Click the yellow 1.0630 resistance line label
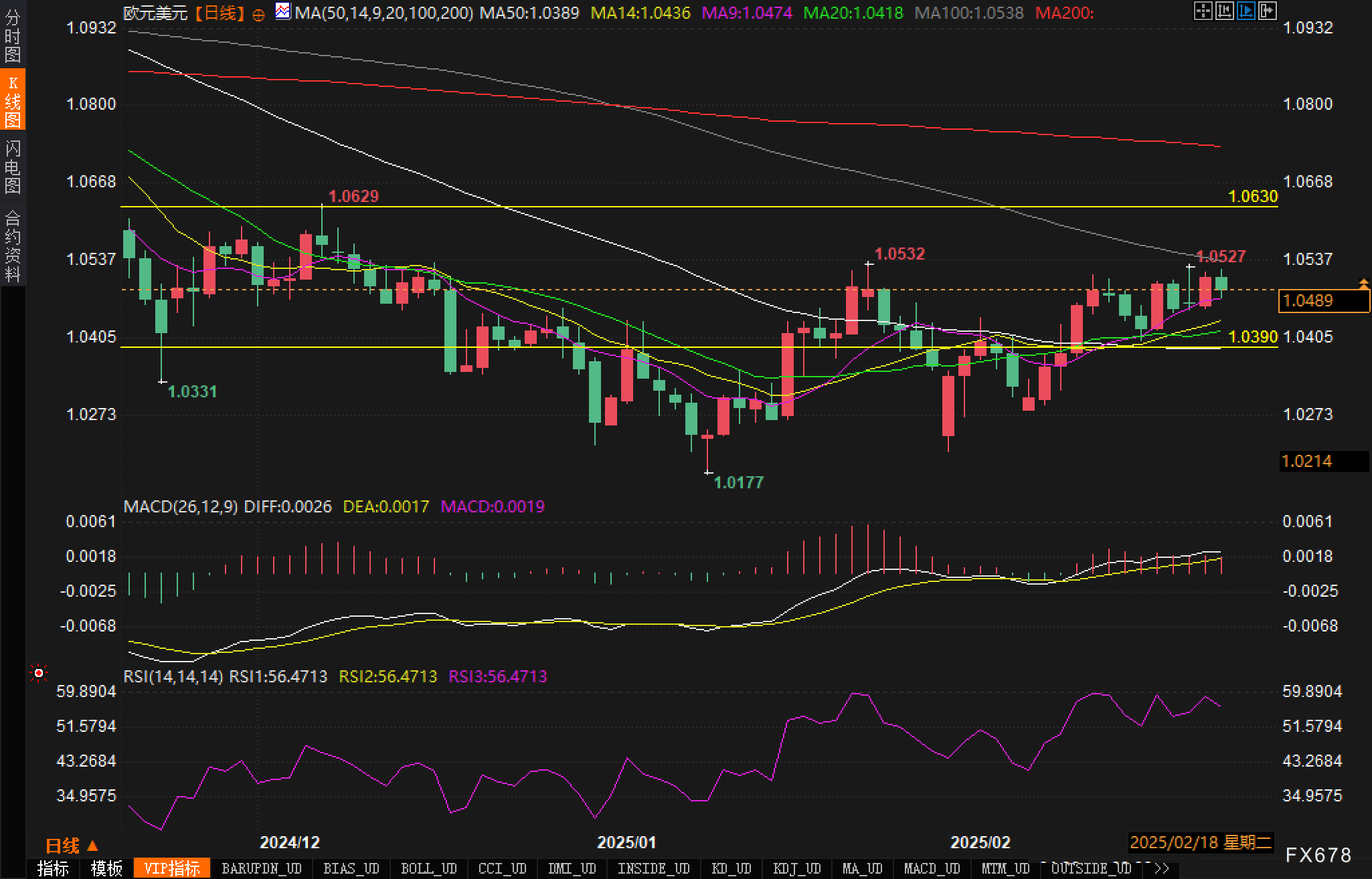This screenshot has width=1372, height=879. 1253,196
